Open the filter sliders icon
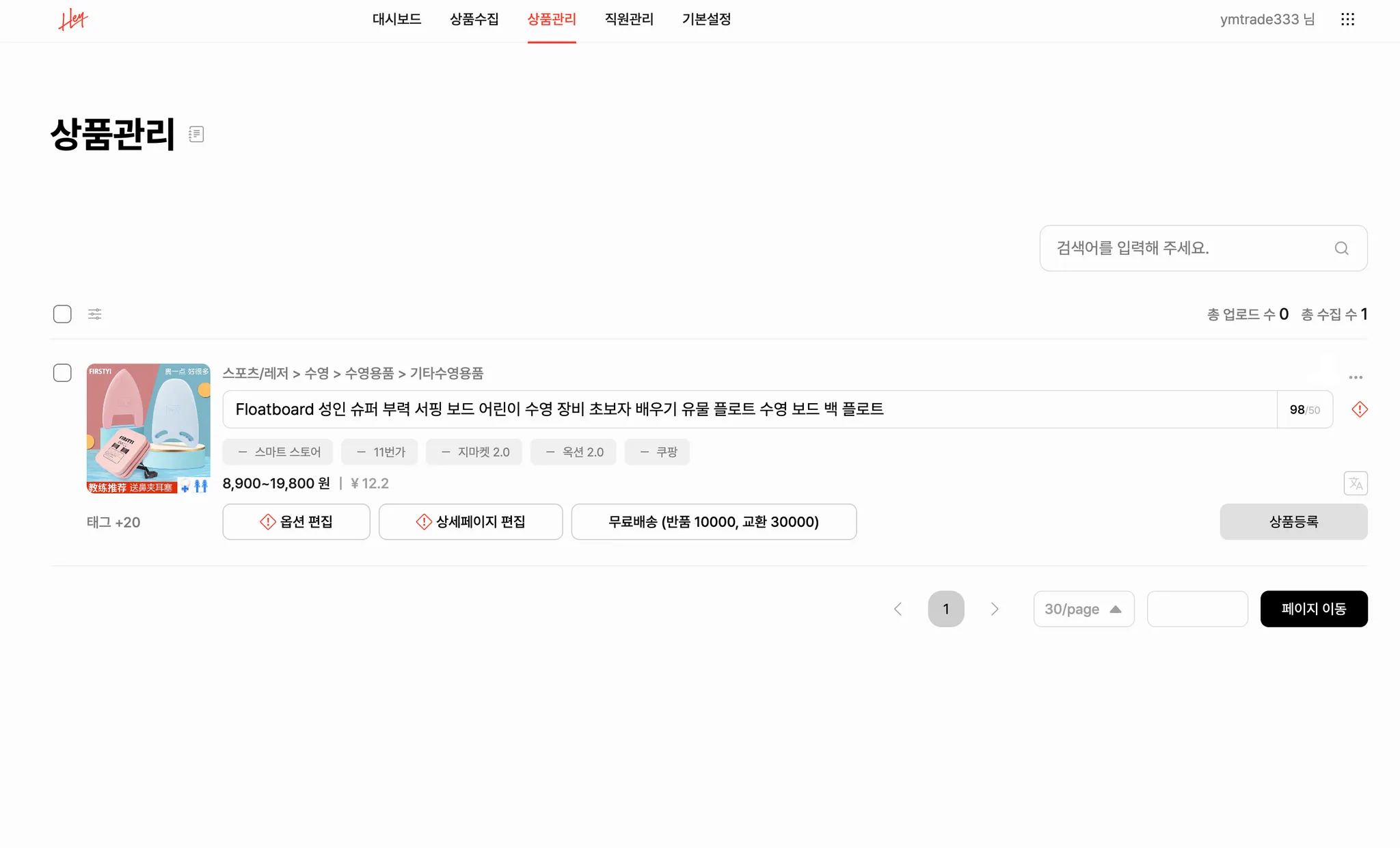This screenshot has height=848, width=1400. coord(95,314)
